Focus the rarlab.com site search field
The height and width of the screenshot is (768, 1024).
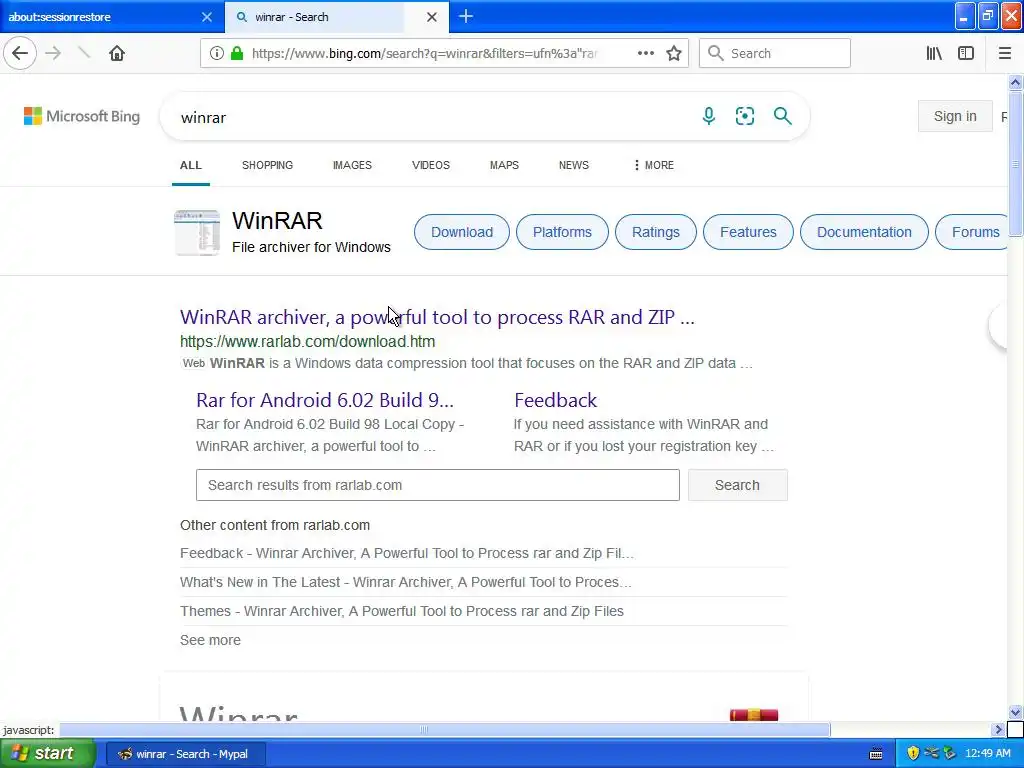(438, 485)
